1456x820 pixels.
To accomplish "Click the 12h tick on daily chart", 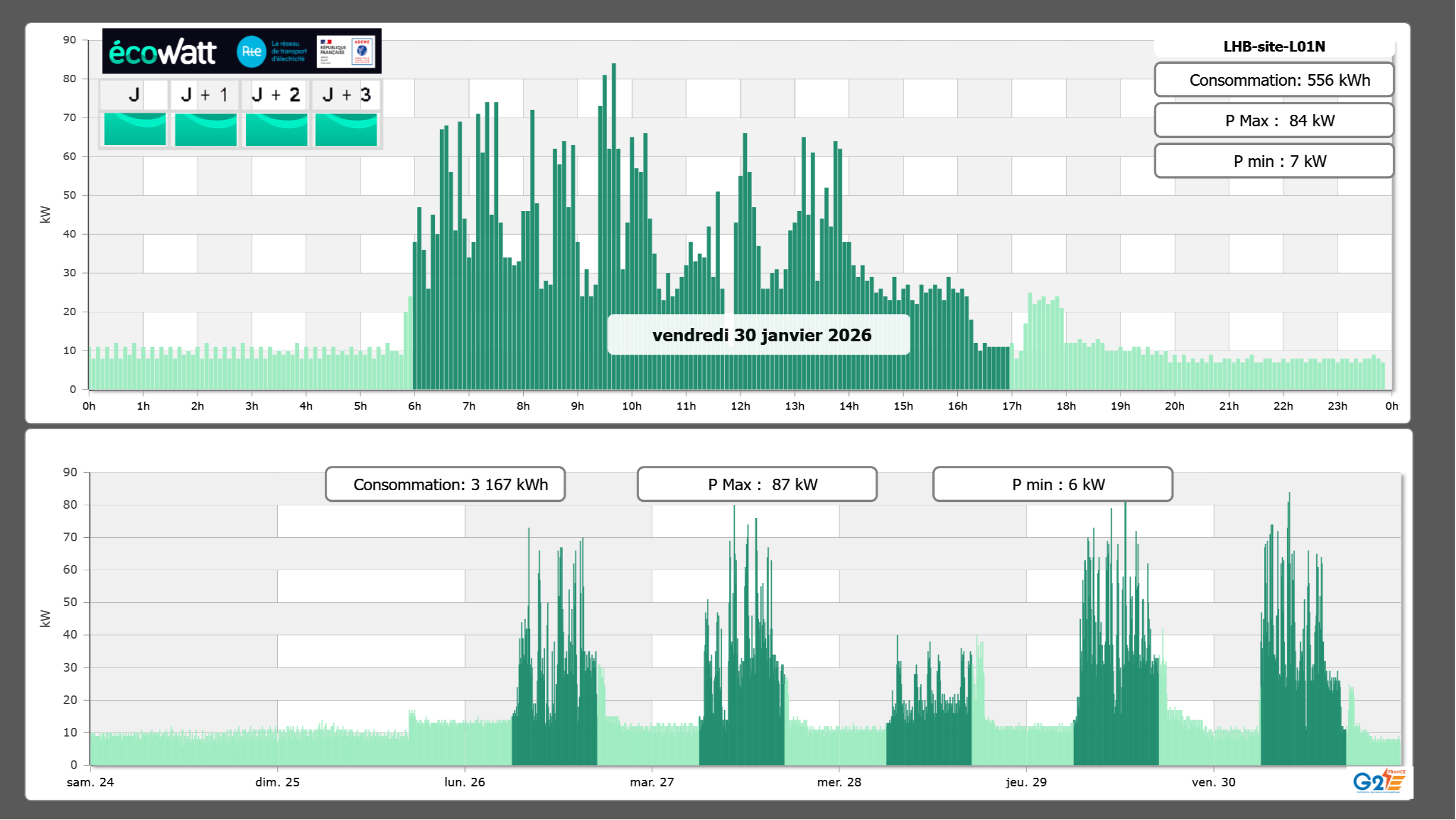I will click(x=740, y=406).
